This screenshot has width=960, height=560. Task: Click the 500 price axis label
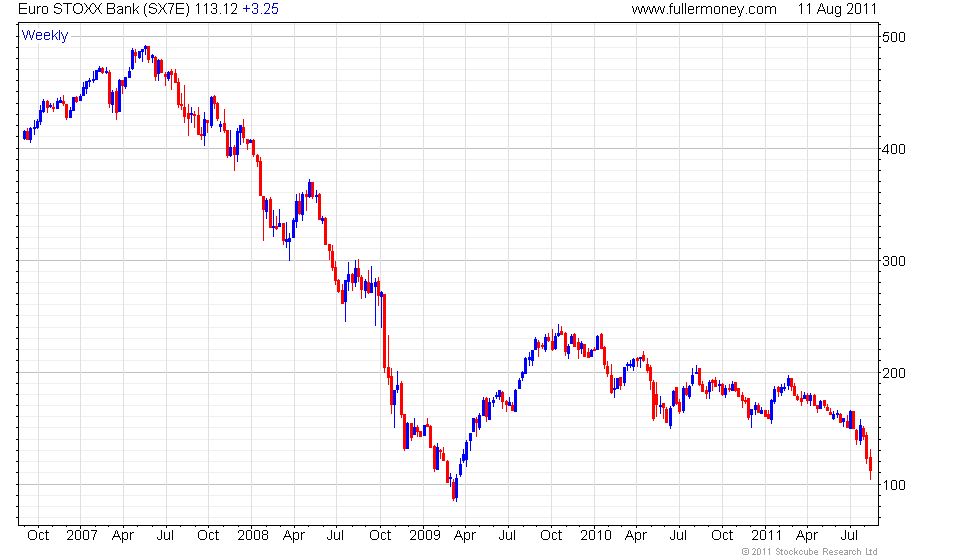(x=893, y=37)
